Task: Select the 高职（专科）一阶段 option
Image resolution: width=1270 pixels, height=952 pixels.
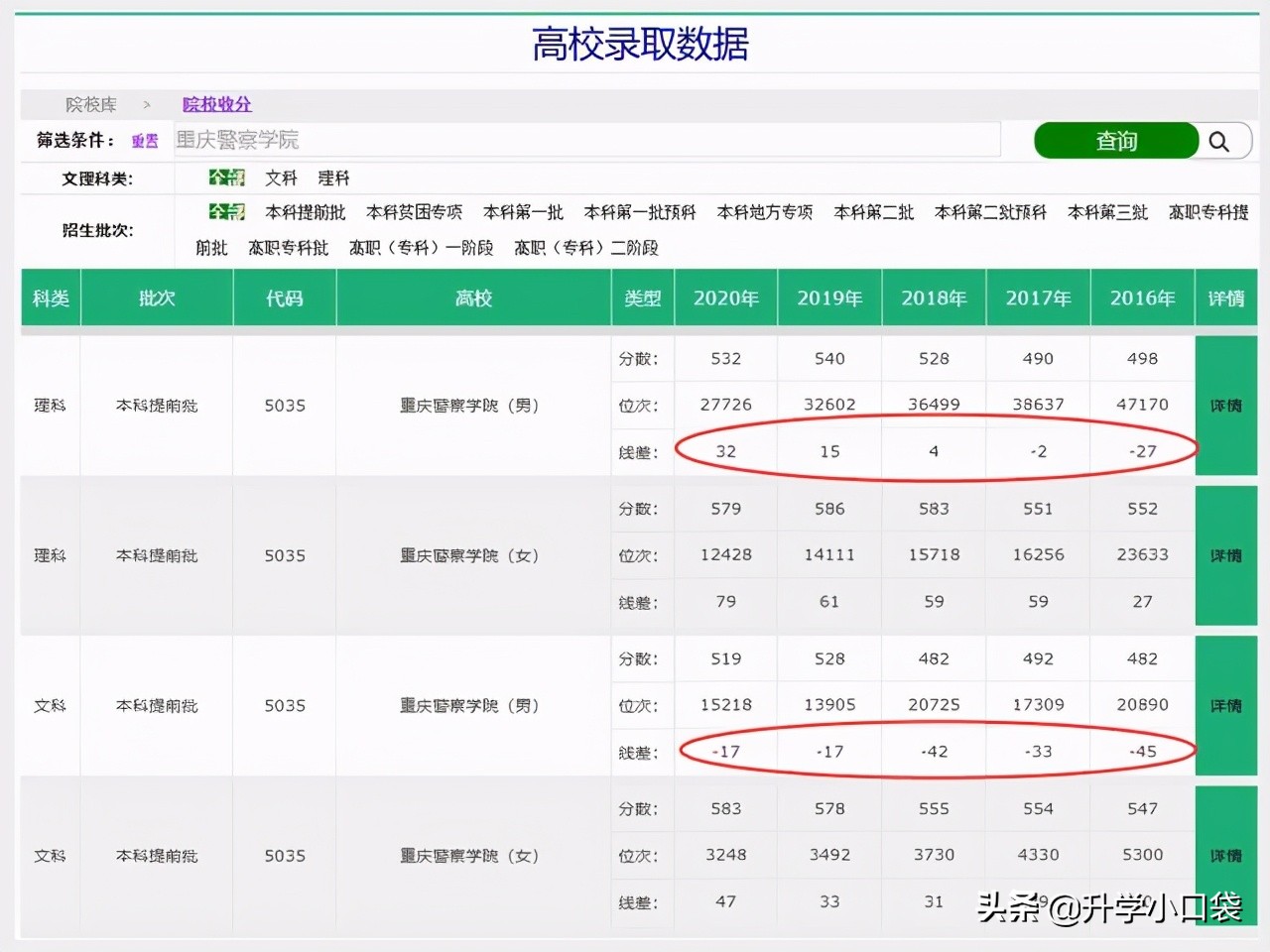Action: [x=422, y=248]
